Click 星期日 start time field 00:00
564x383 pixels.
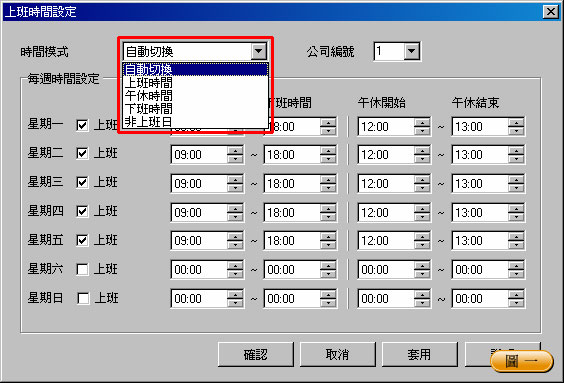(x=199, y=299)
